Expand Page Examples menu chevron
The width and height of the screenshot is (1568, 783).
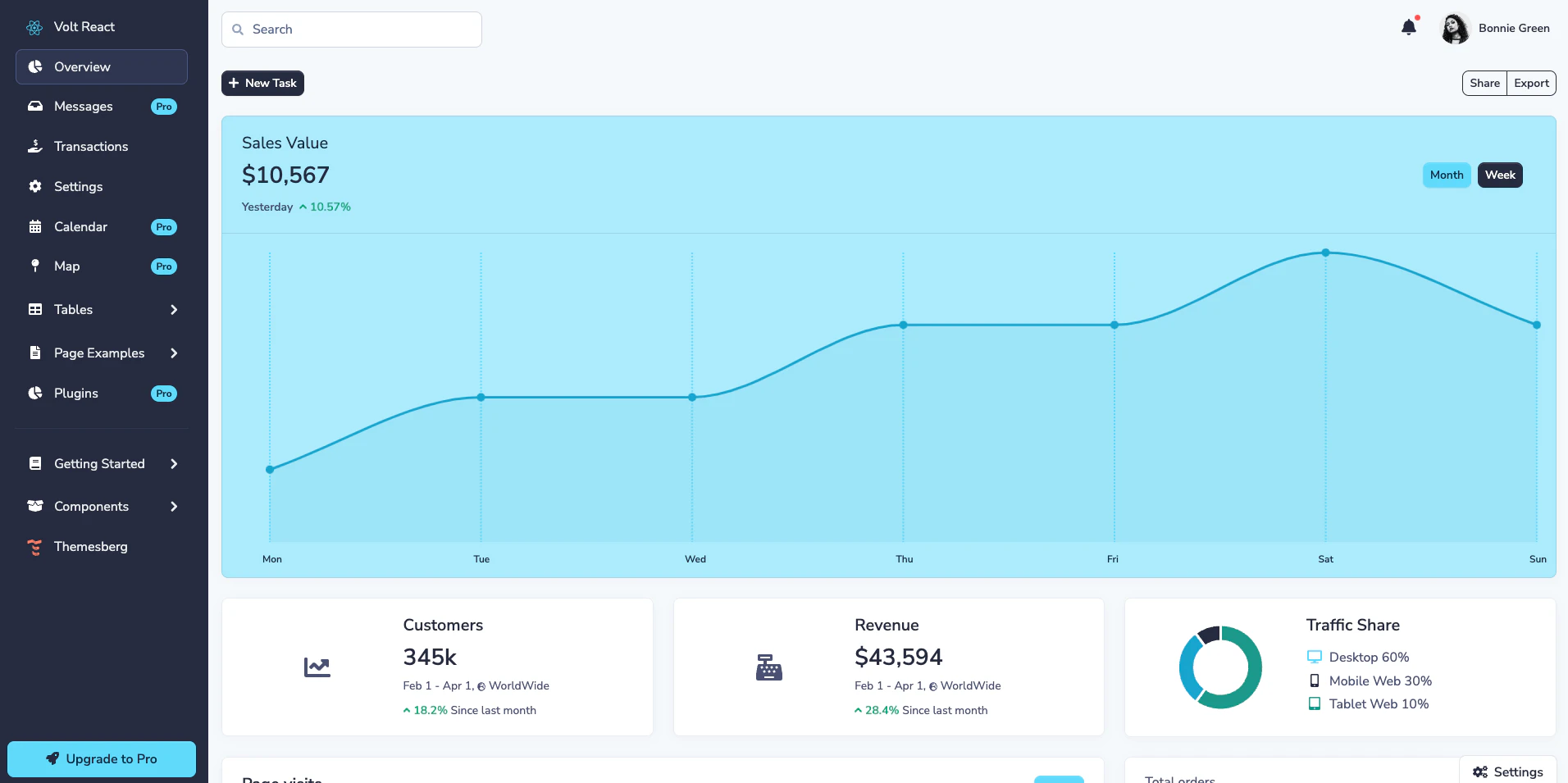click(x=174, y=353)
